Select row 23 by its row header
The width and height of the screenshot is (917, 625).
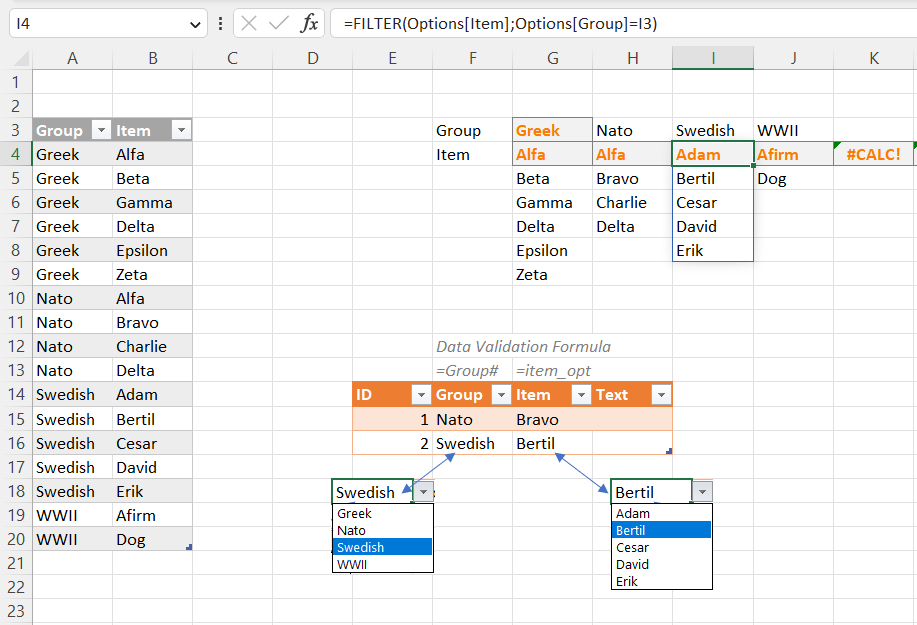pos(16,610)
